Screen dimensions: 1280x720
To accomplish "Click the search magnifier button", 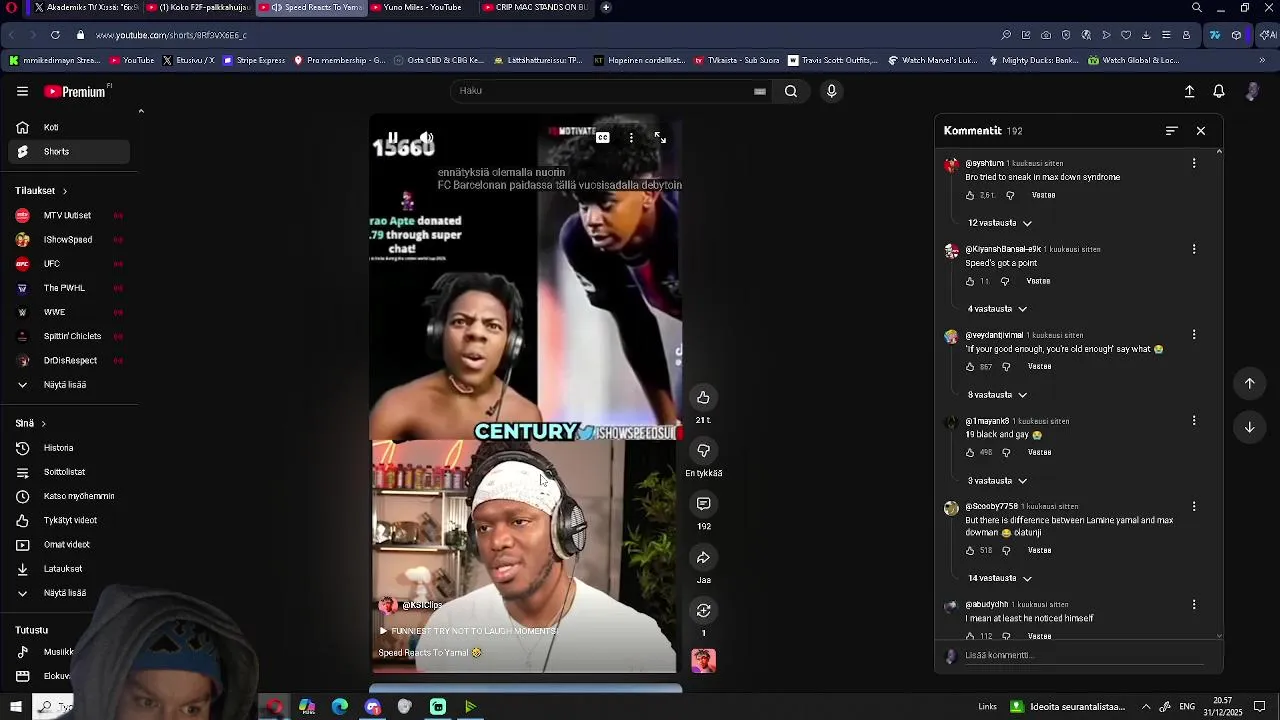I will click(x=791, y=91).
